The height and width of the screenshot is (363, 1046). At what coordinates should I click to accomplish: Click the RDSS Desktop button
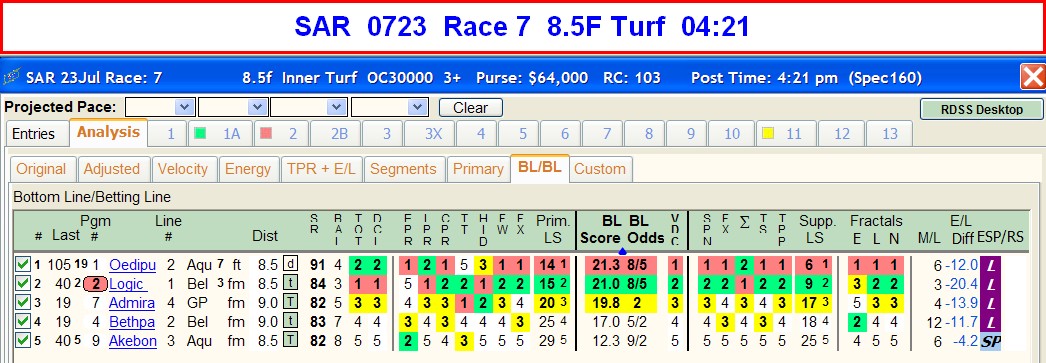click(981, 109)
